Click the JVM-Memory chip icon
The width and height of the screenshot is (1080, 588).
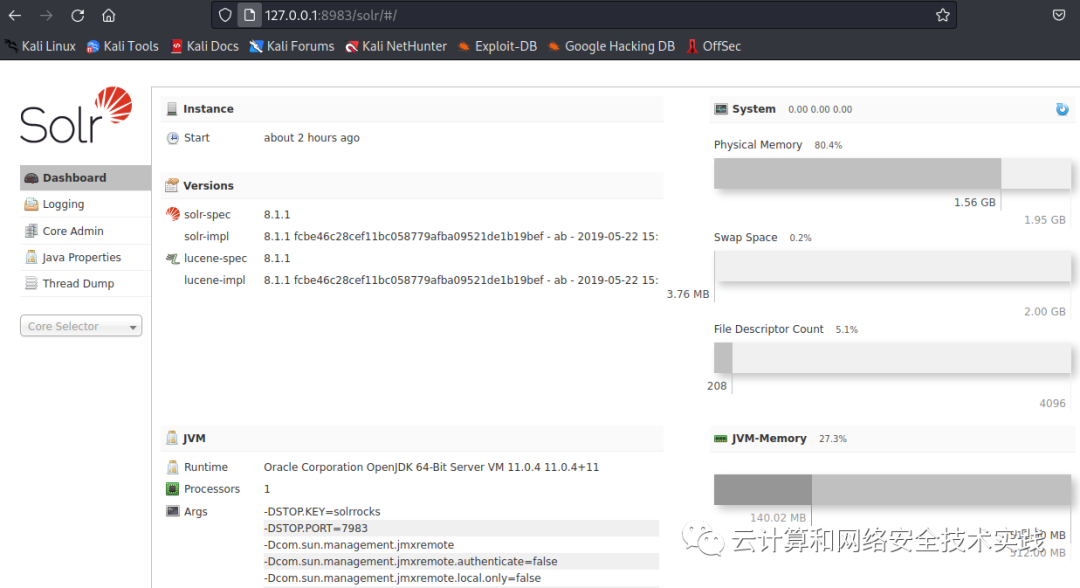click(720, 439)
